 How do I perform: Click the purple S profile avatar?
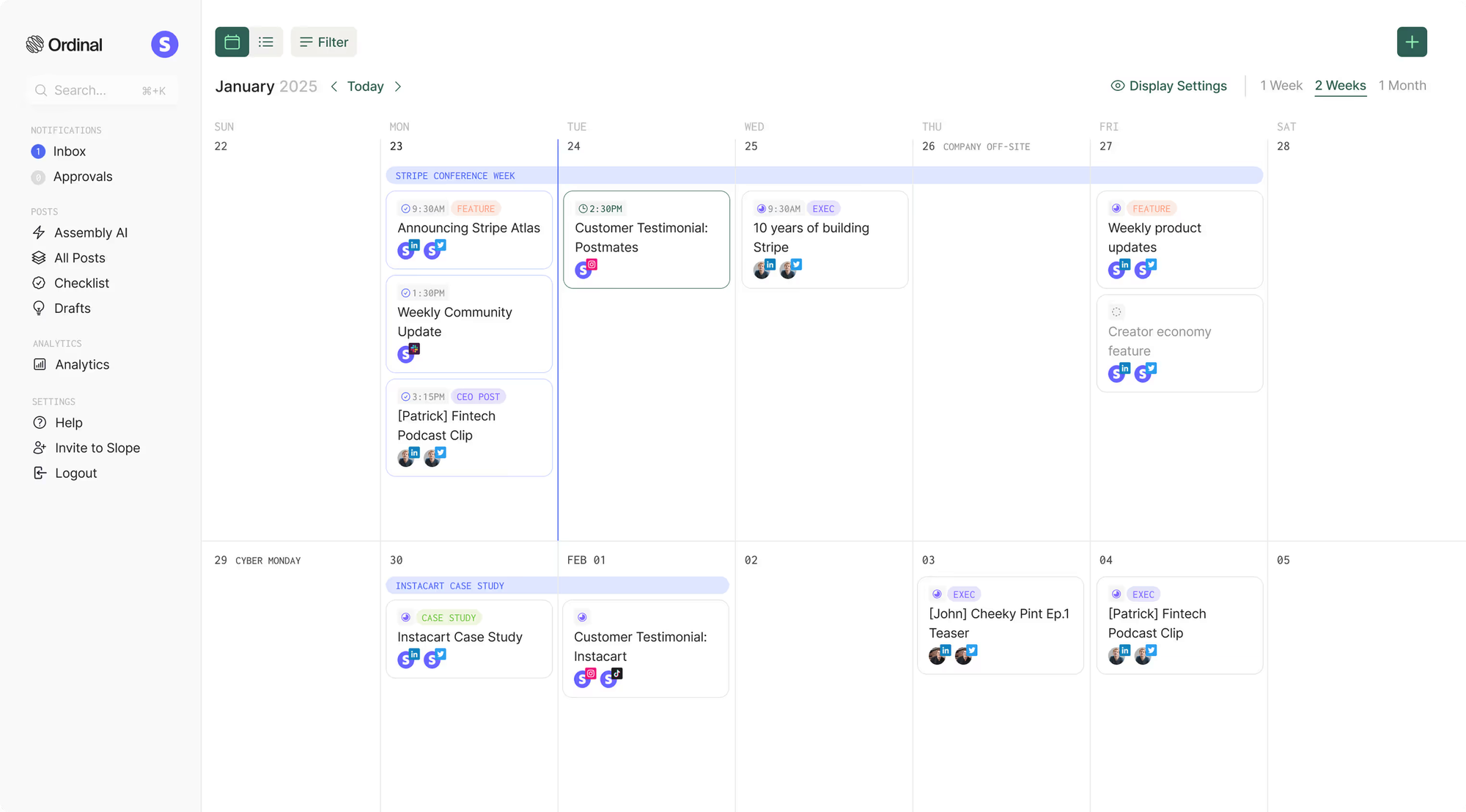tap(164, 45)
